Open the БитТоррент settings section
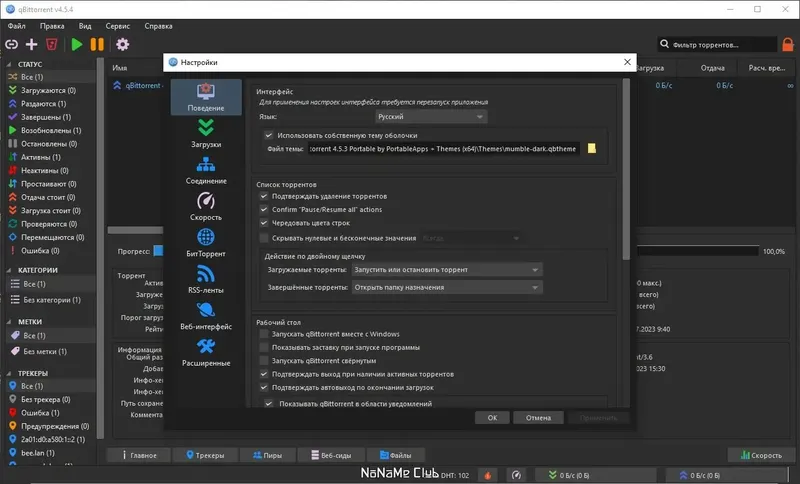The image size is (800, 484). tap(206, 243)
